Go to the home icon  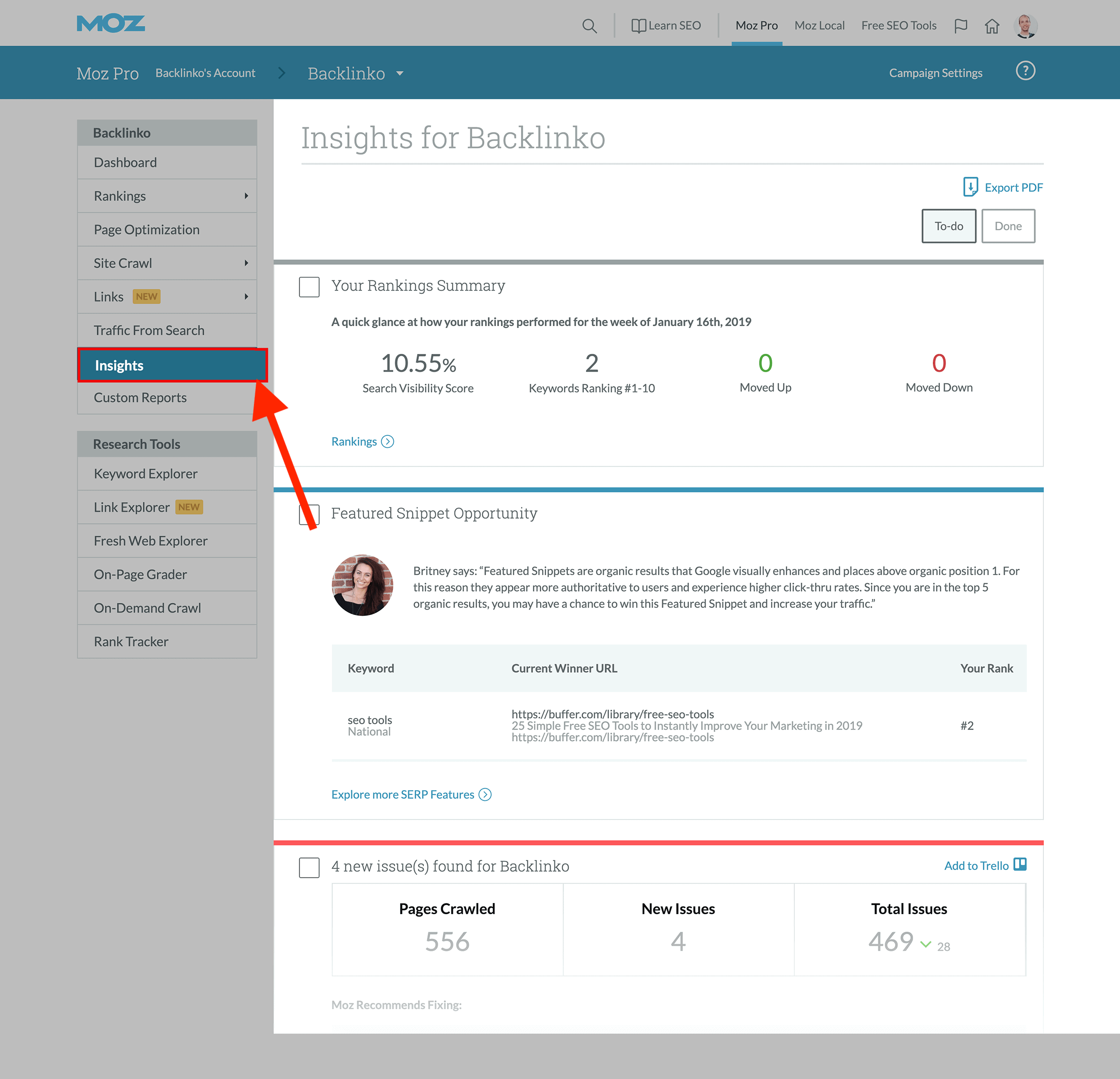tap(992, 26)
